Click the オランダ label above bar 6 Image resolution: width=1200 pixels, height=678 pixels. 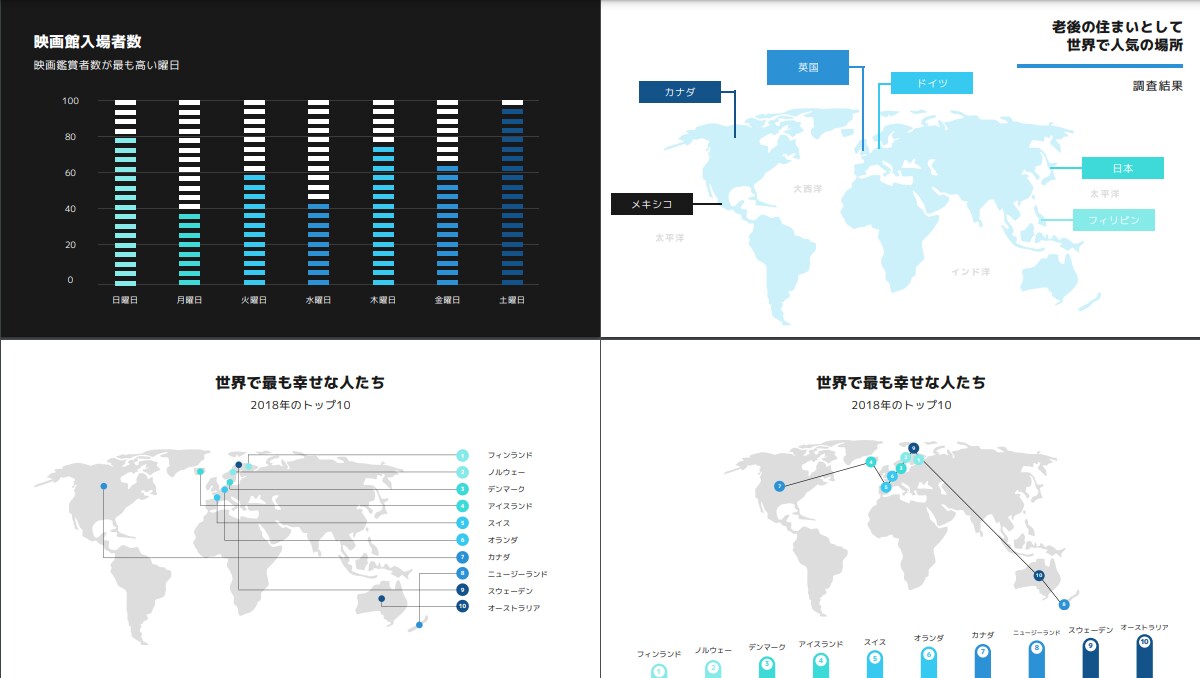(928, 638)
